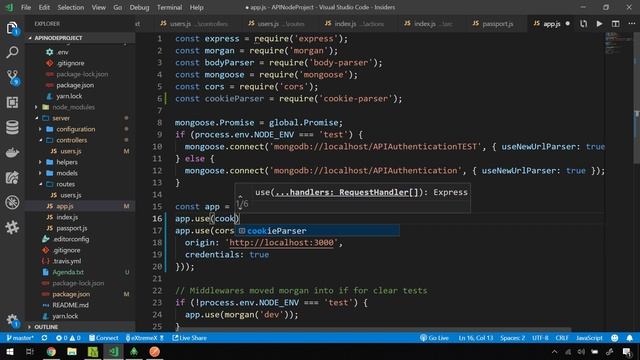Open the Explorer view in activity bar
This screenshot has height=360, width=640.
pos(12,28)
